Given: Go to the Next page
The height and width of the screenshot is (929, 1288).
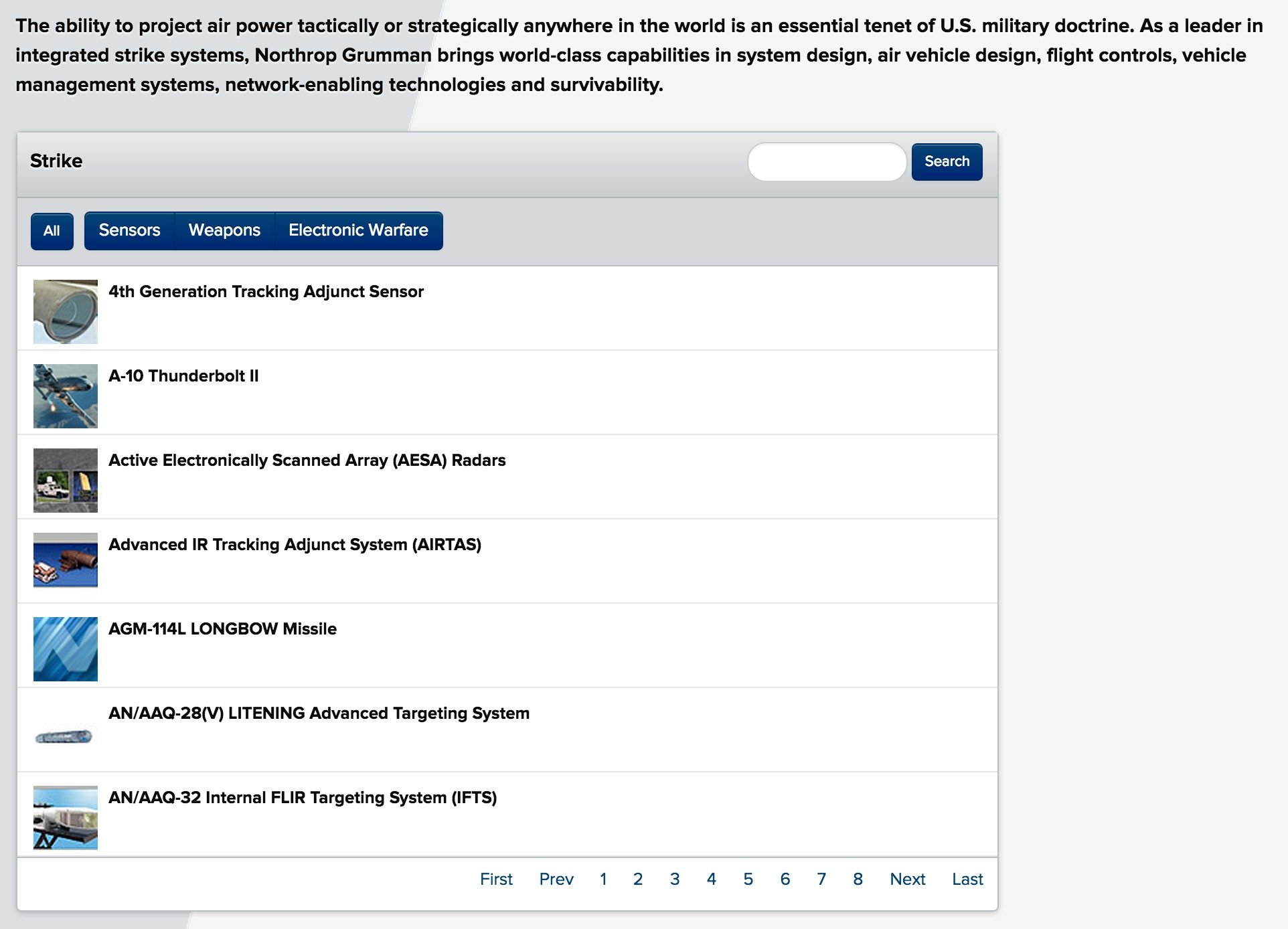Looking at the screenshot, I should pyautogui.click(x=908, y=879).
